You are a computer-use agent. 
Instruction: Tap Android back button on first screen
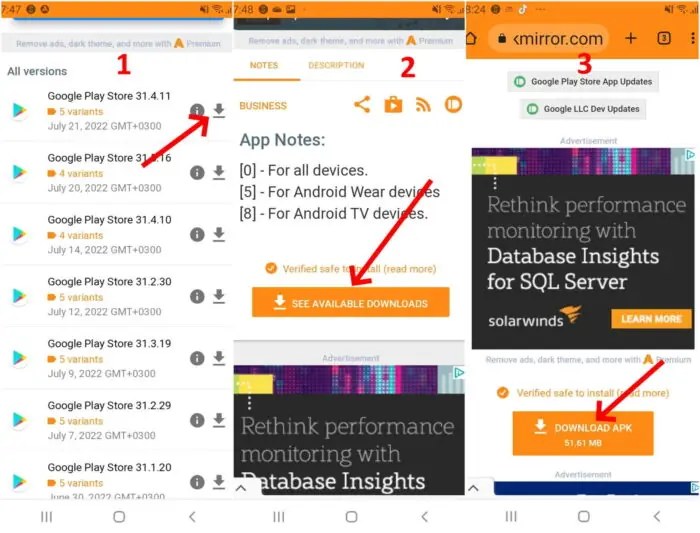click(192, 517)
